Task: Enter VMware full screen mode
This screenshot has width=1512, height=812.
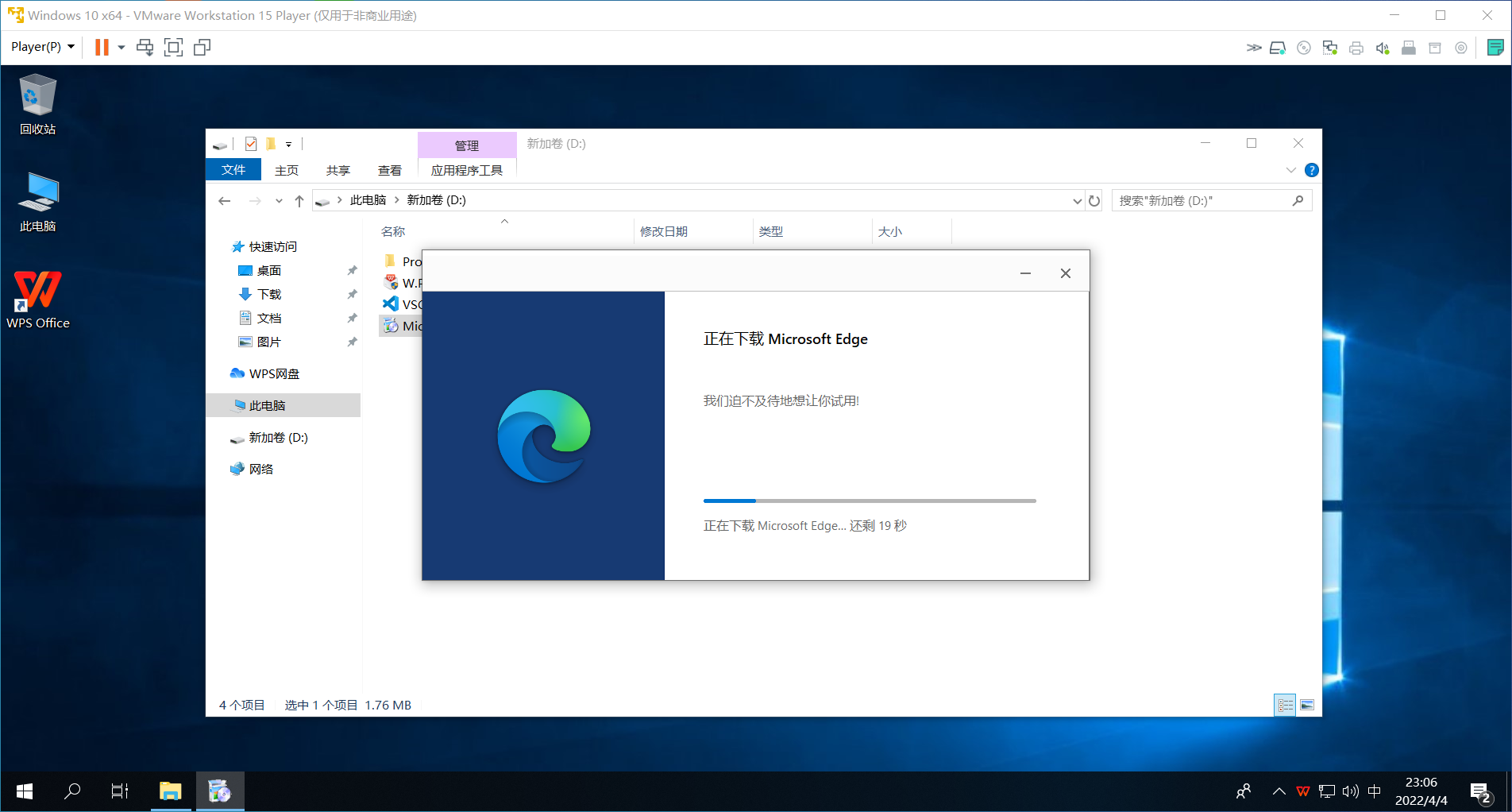Action: click(x=173, y=47)
